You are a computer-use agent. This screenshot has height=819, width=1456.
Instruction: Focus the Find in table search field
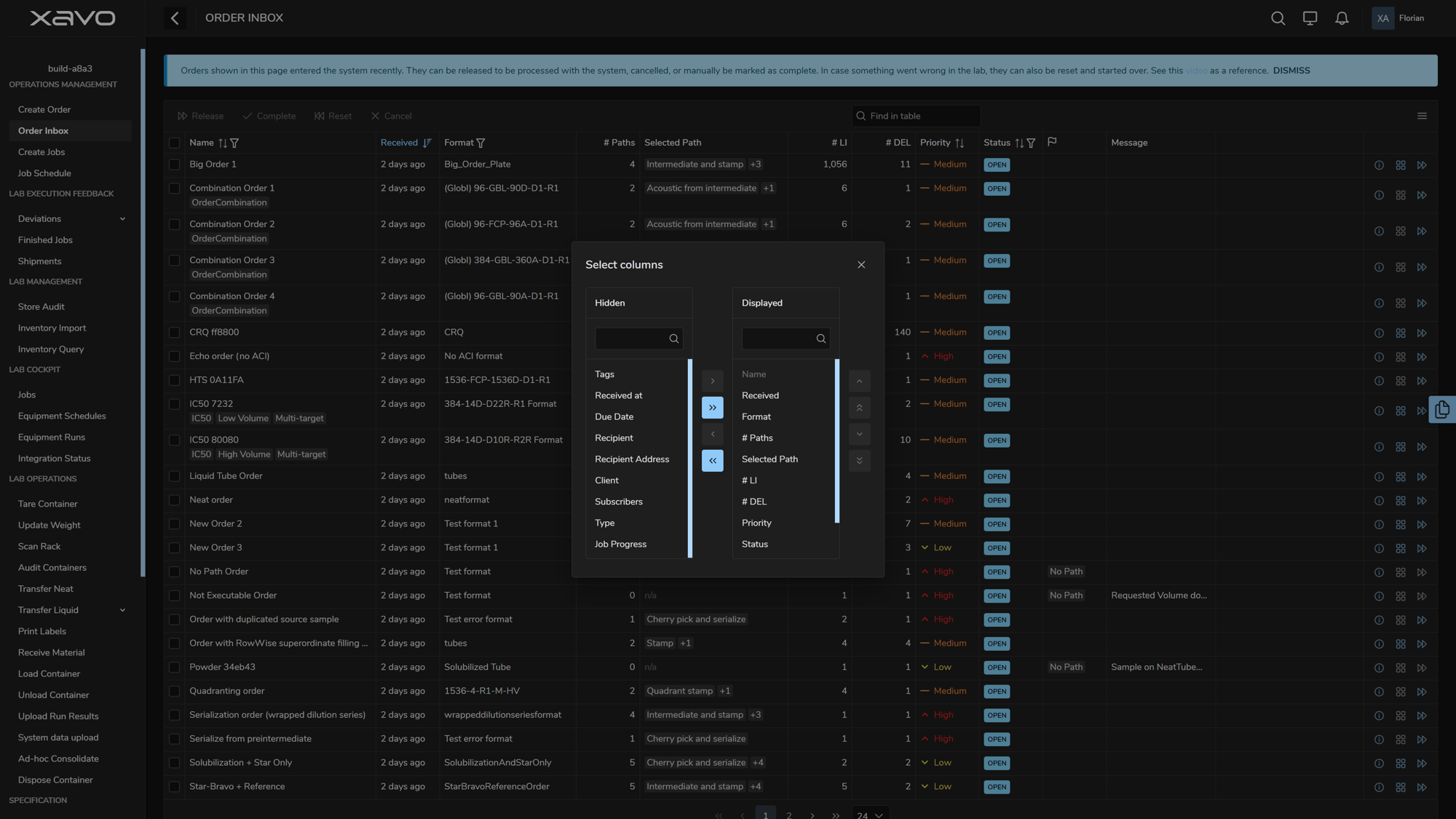click(x=916, y=116)
